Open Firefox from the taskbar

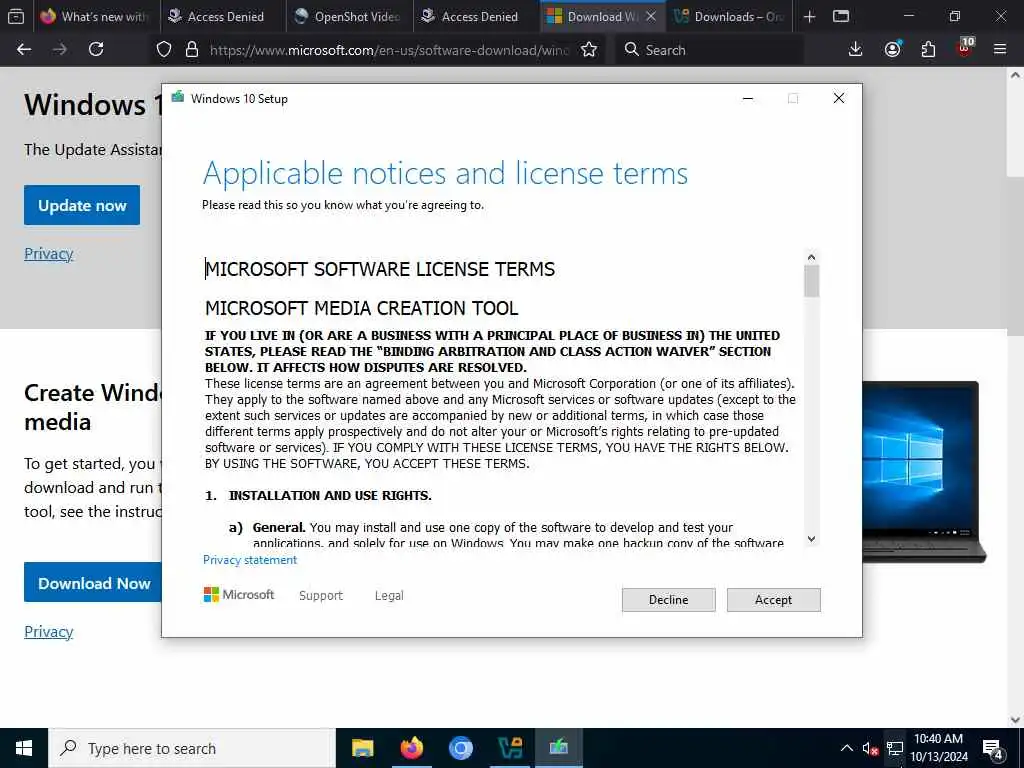[x=411, y=748]
